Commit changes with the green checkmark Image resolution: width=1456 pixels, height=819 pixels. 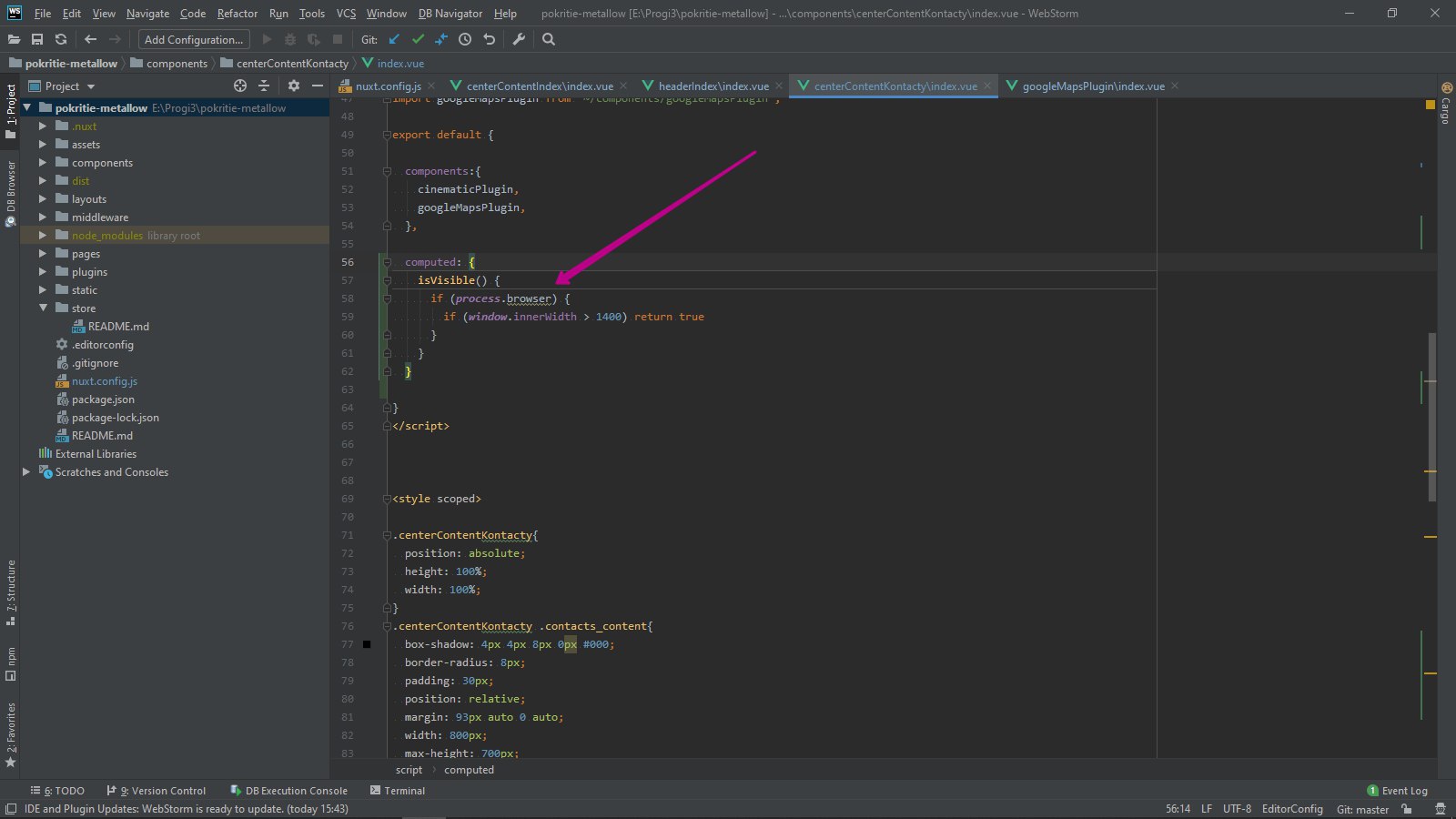(418, 39)
